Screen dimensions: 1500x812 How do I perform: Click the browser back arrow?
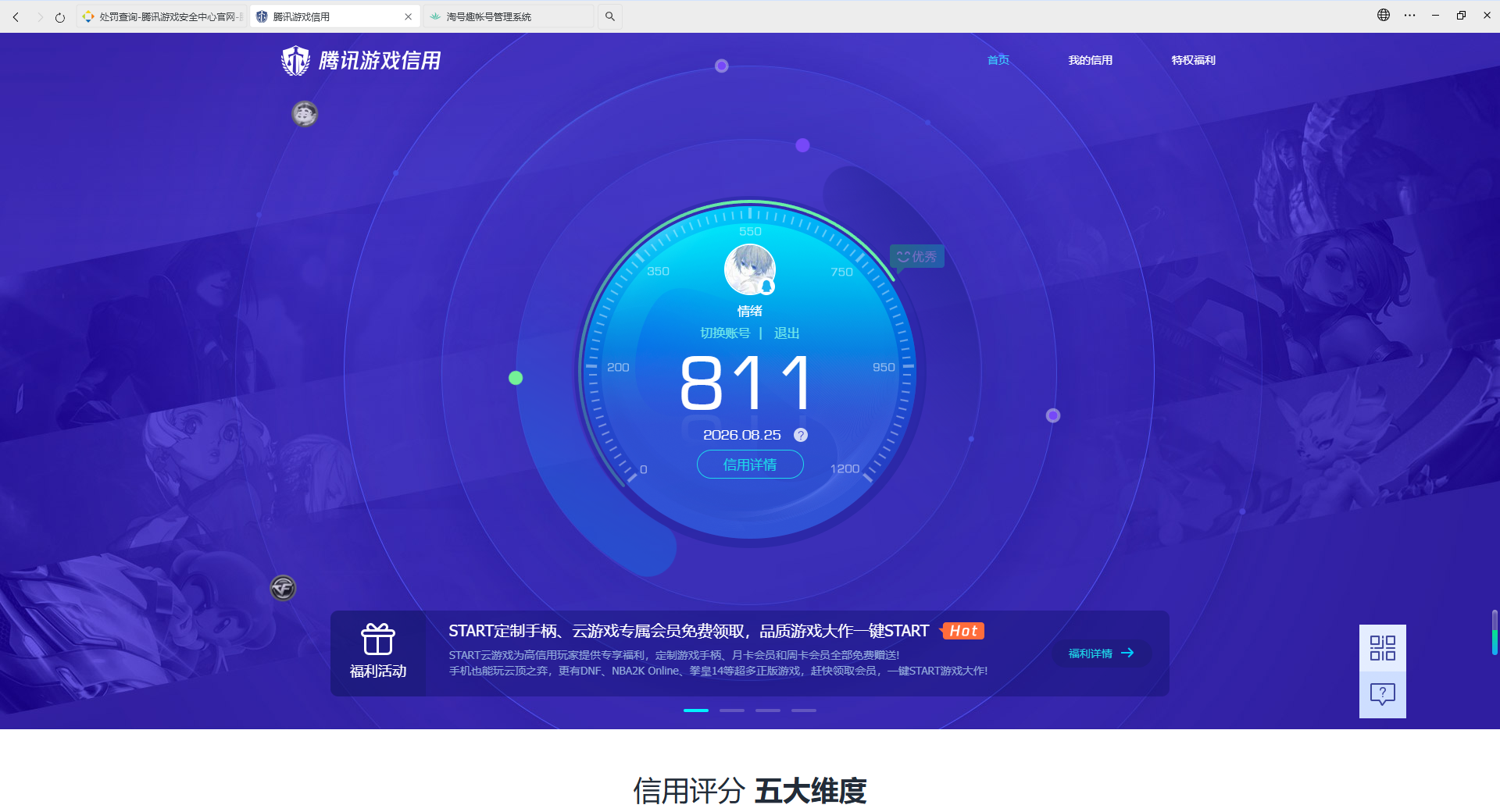(16, 16)
